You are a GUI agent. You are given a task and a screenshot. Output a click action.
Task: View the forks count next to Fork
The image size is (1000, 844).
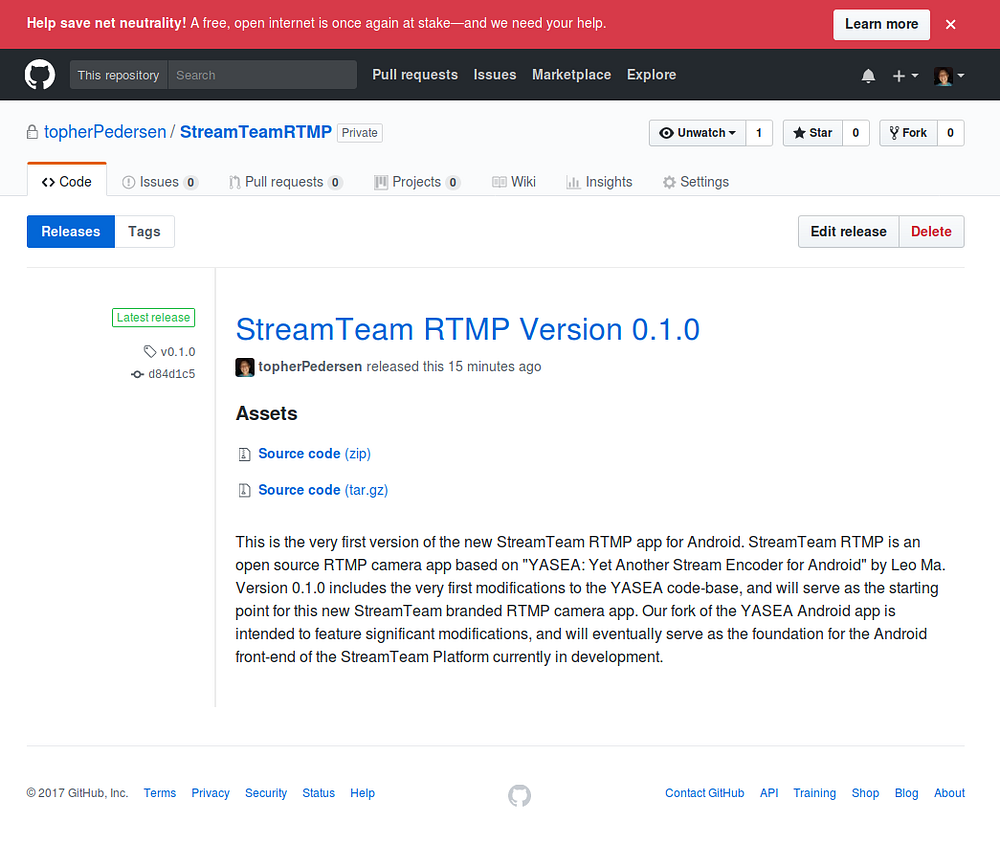(x=950, y=133)
